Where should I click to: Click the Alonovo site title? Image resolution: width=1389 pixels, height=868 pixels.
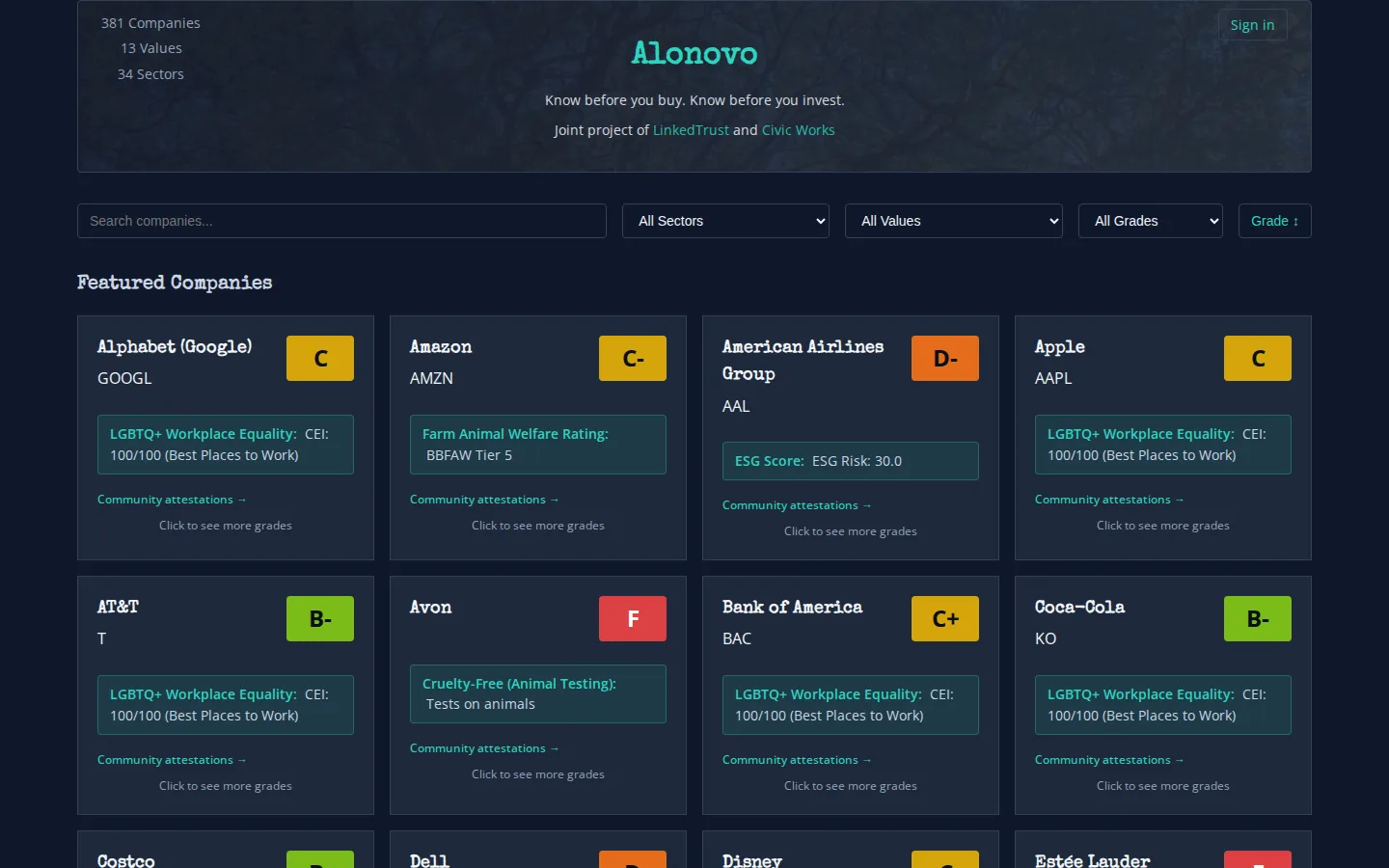point(694,53)
